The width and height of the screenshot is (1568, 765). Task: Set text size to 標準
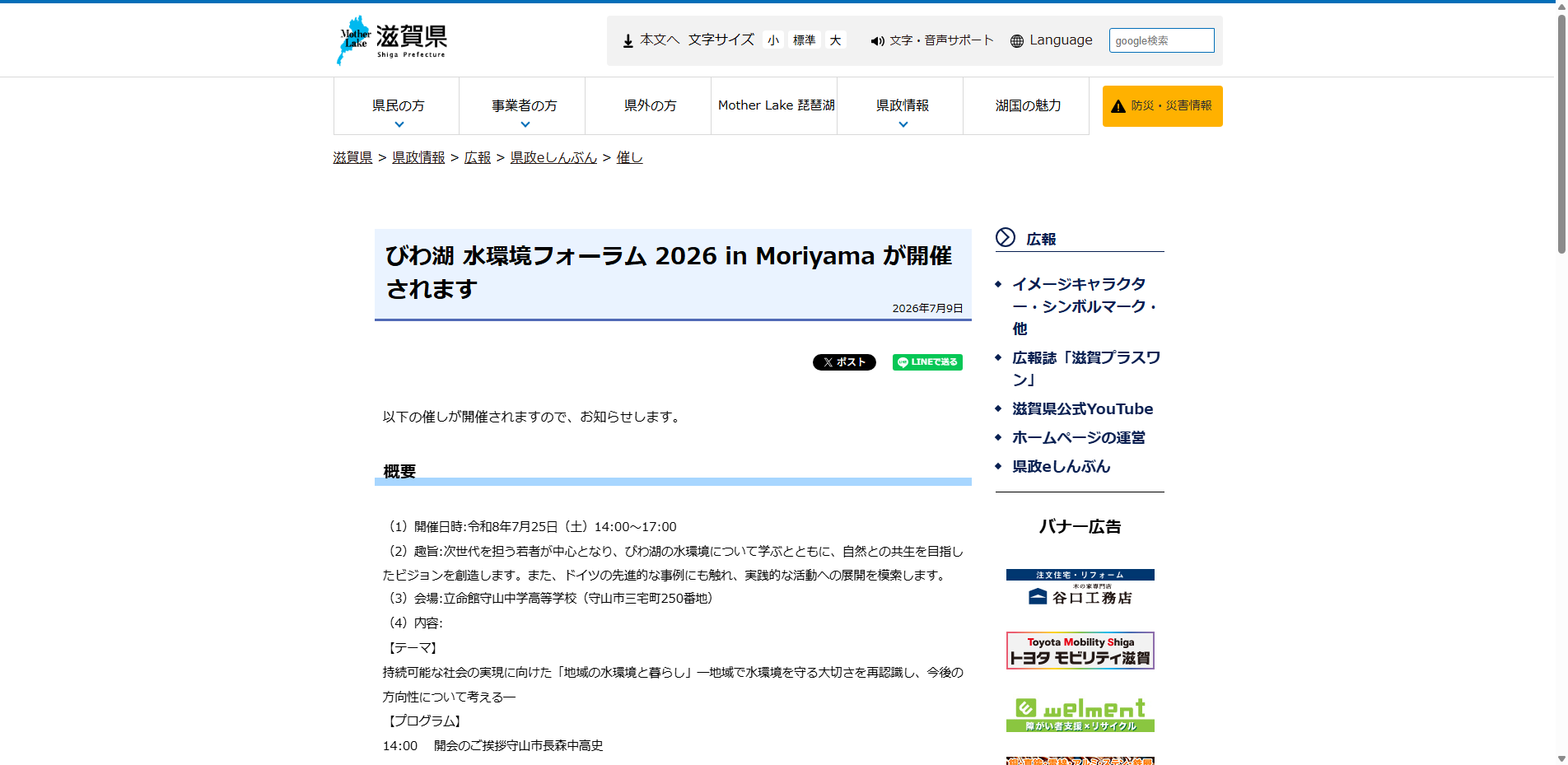(804, 40)
